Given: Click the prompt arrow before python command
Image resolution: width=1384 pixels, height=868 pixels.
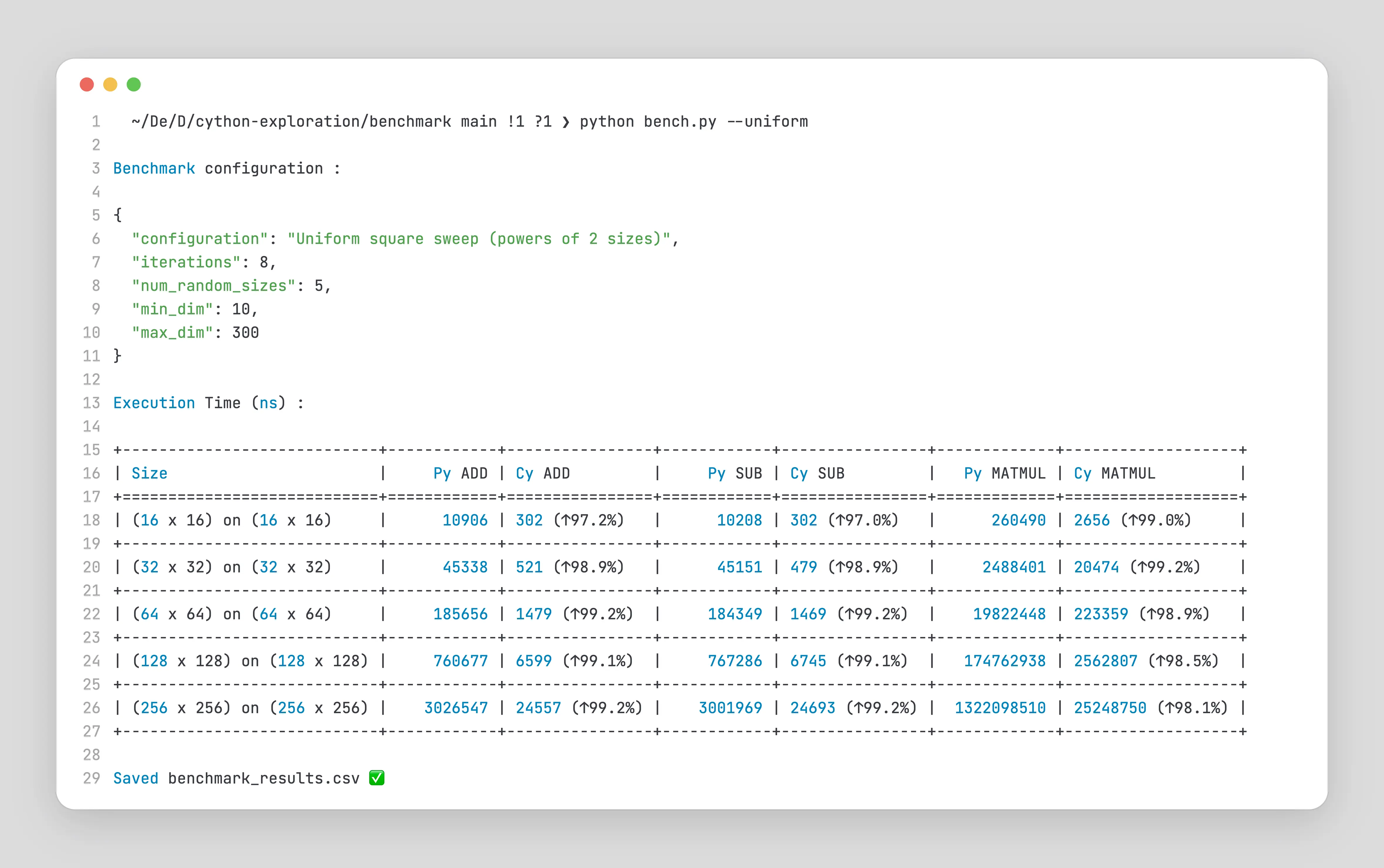Looking at the screenshot, I should coord(565,122).
